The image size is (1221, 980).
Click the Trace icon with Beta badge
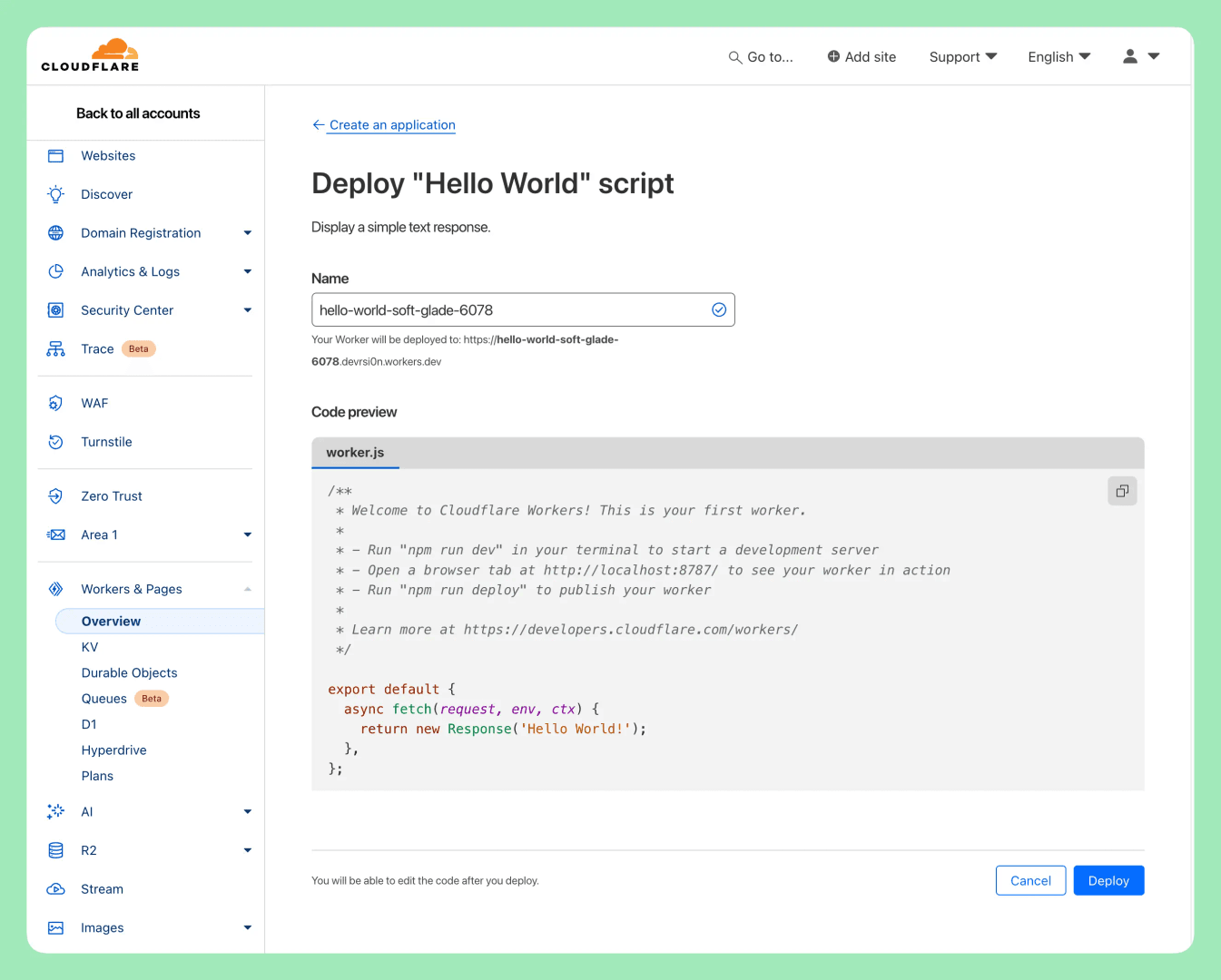coord(55,348)
